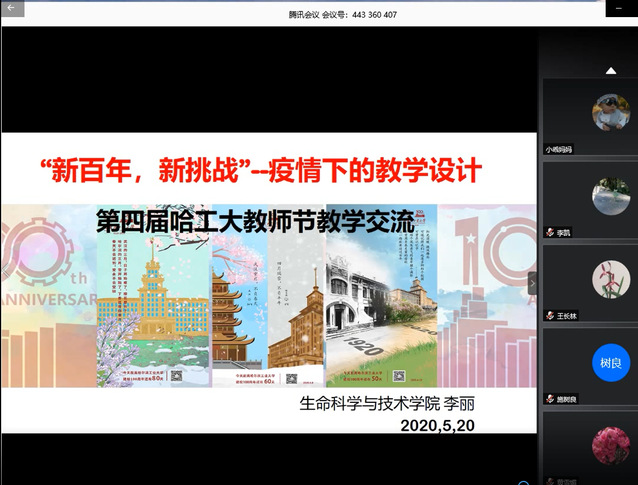Collapse the participant sidebar with chevron handle
The height and width of the screenshot is (485, 638).
(532, 284)
